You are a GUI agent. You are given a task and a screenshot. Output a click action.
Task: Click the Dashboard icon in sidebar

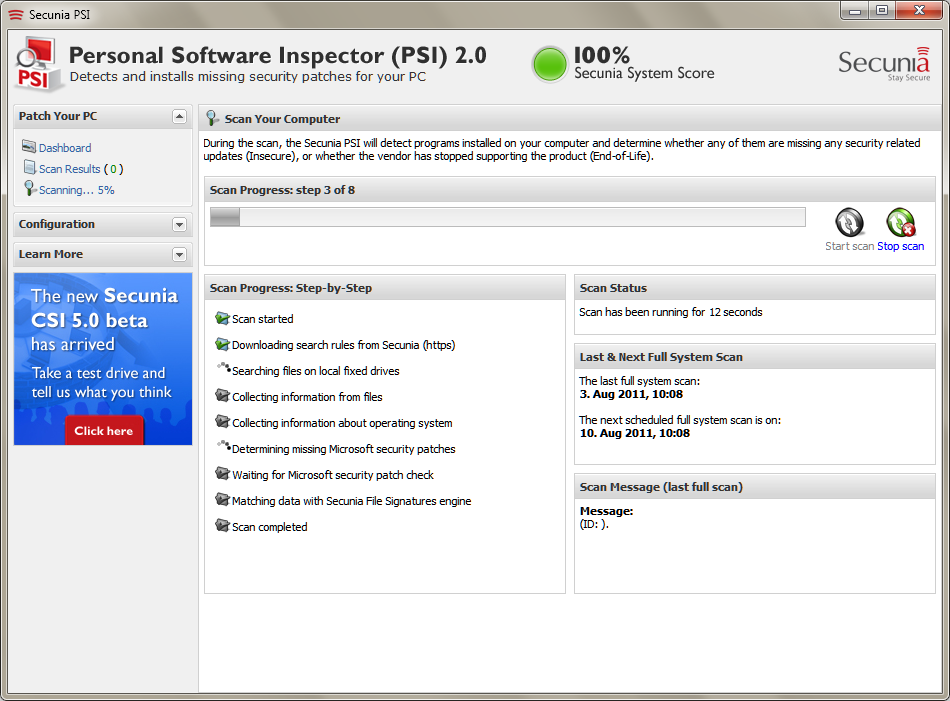point(28,147)
